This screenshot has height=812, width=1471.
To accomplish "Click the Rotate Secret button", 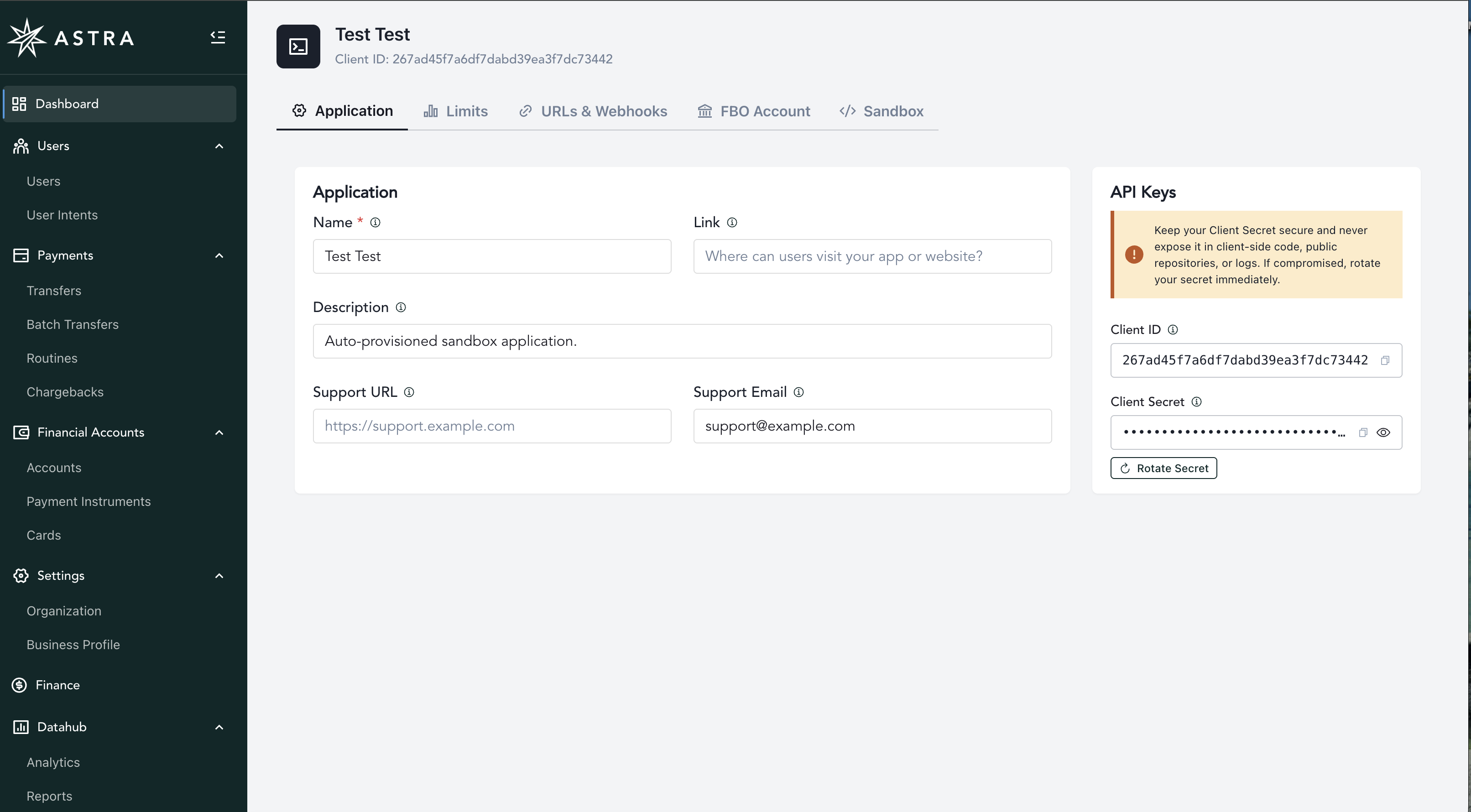I will [x=1163, y=468].
